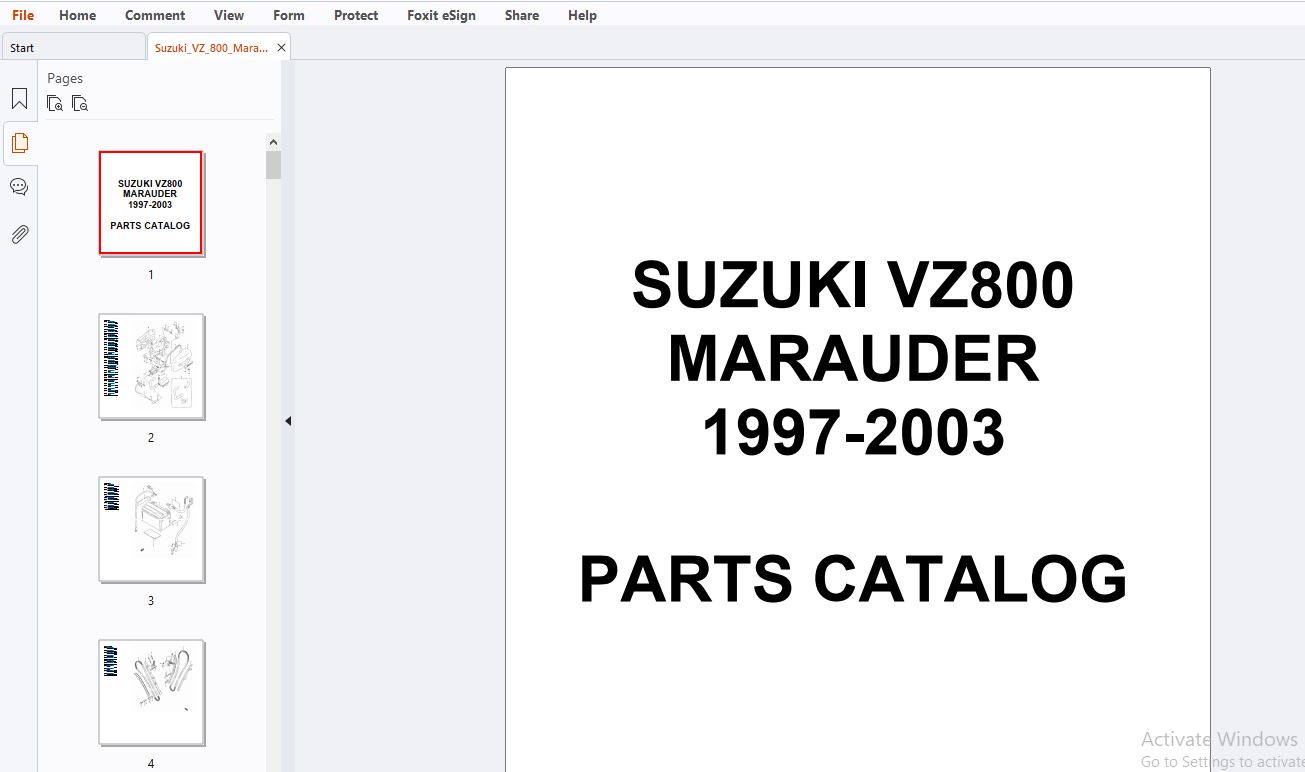Screen dimensions: 1305x772
Task: Open the Comments panel icon
Action: (x=19, y=187)
